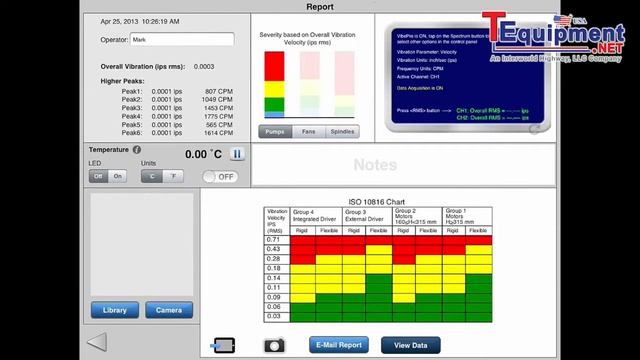This screenshot has width=640, height=360.
Task: Switch to the Spindles severity tab
Action: 342,131
